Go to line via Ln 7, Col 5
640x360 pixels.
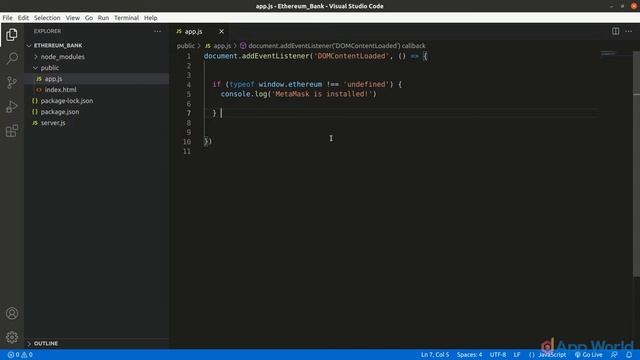435,355
